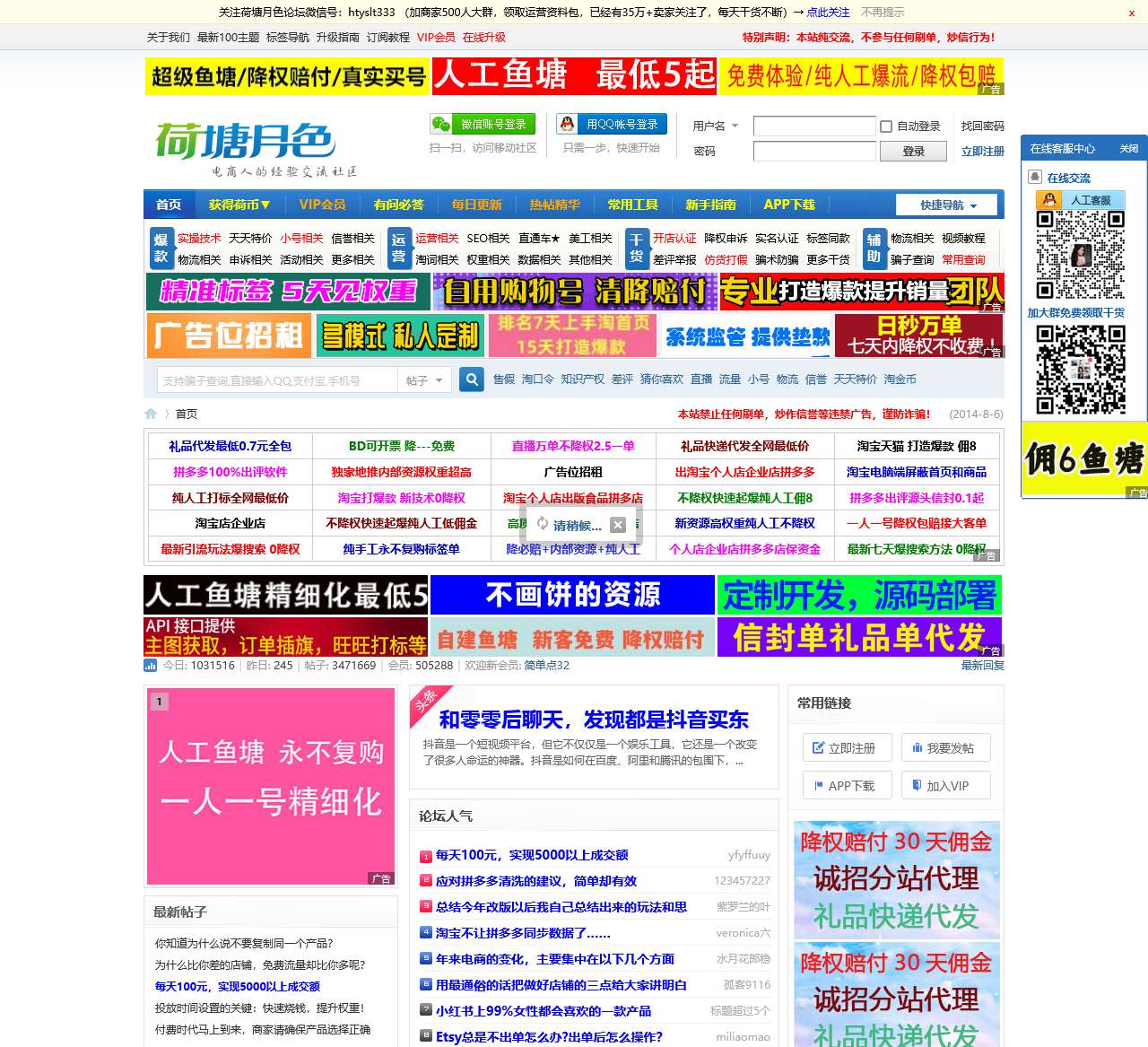This screenshot has width=1148, height=1047.
Task: Open thread 淘宝不让拼多多同步数据了
Action: [523, 933]
